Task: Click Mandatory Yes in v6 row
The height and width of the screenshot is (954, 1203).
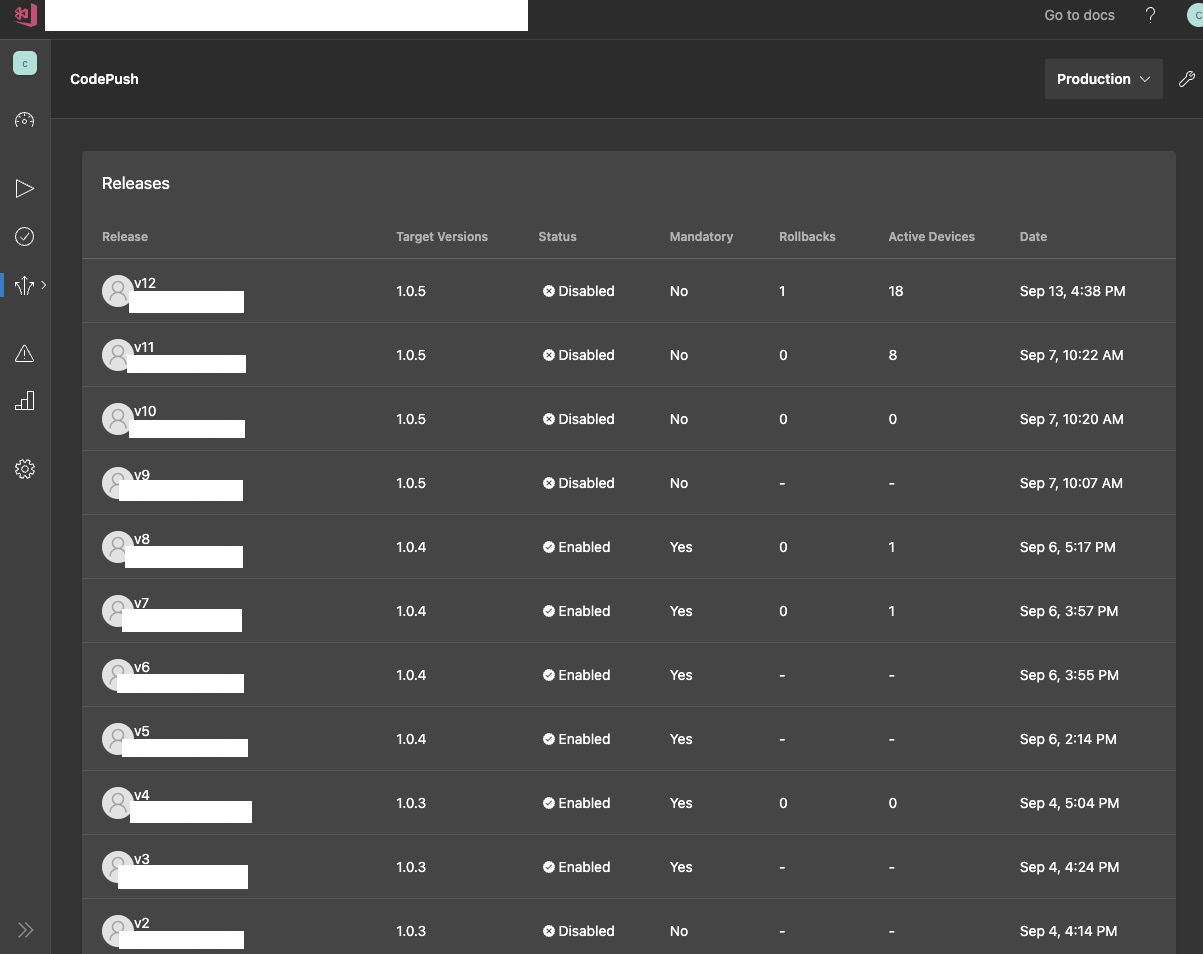Action: point(681,675)
